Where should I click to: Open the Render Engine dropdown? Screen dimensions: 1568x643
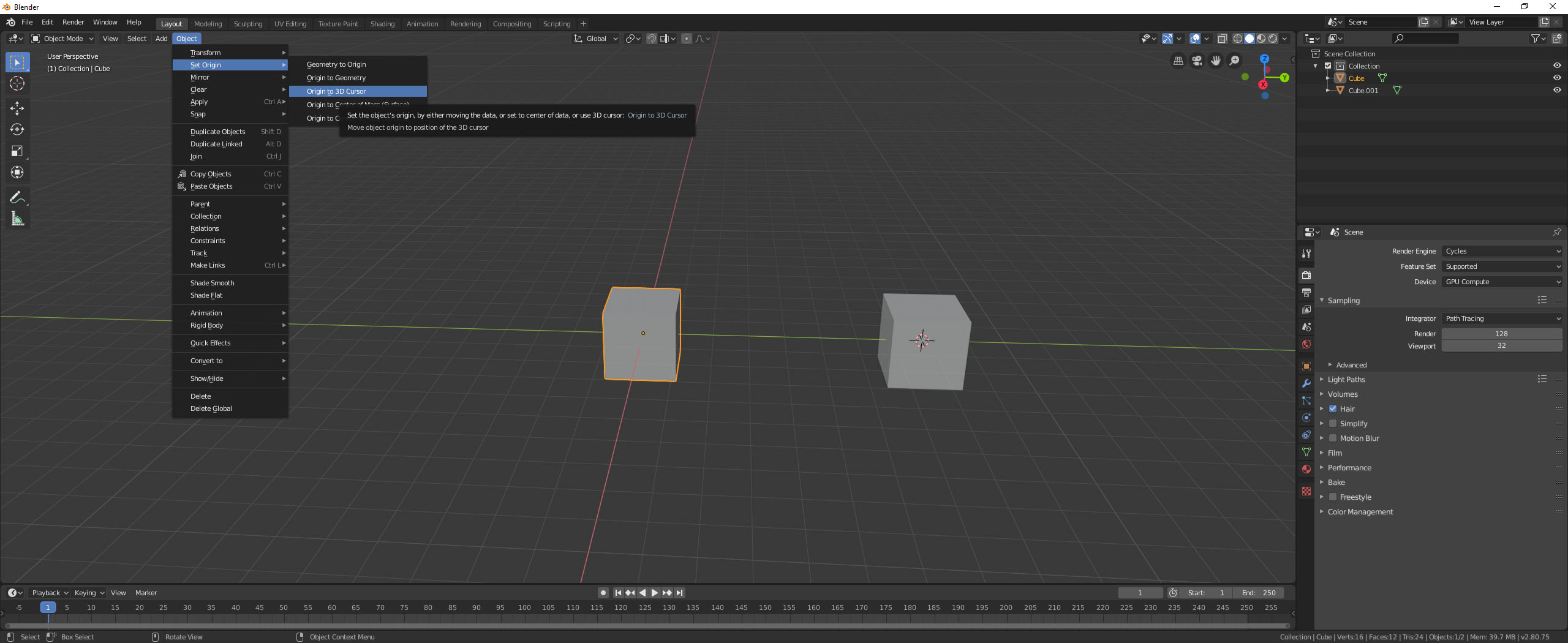(1502, 251)
